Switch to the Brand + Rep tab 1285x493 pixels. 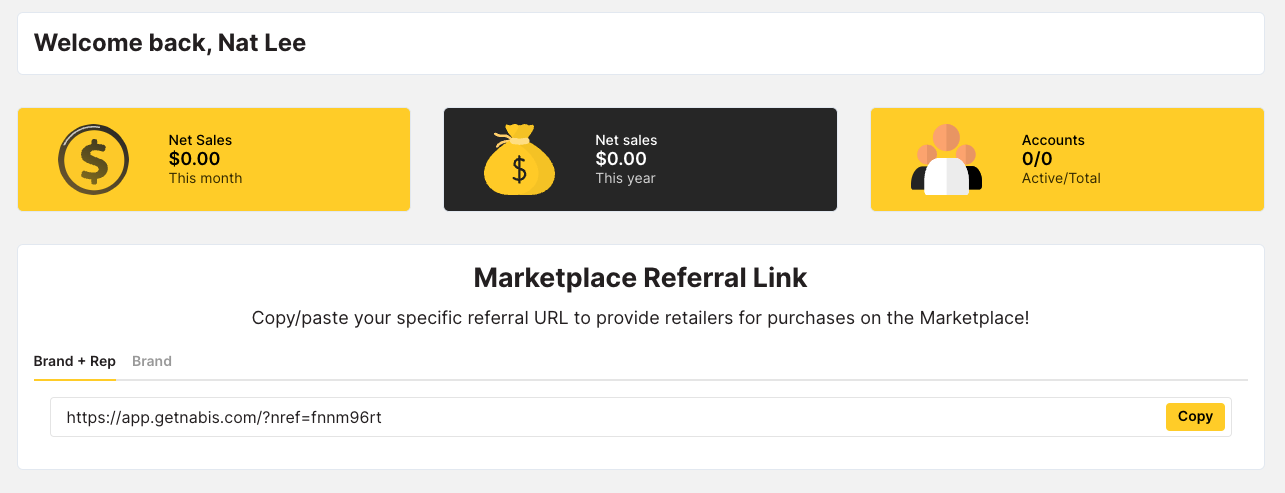click(75, 361)
